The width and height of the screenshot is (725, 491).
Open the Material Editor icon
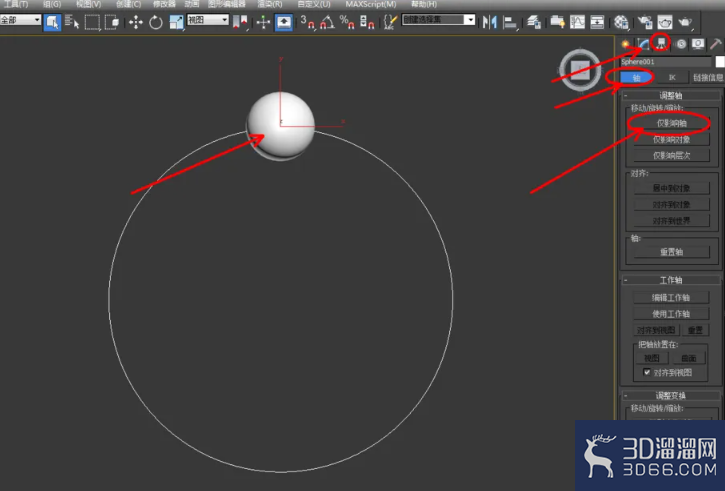tap(621, 22)
